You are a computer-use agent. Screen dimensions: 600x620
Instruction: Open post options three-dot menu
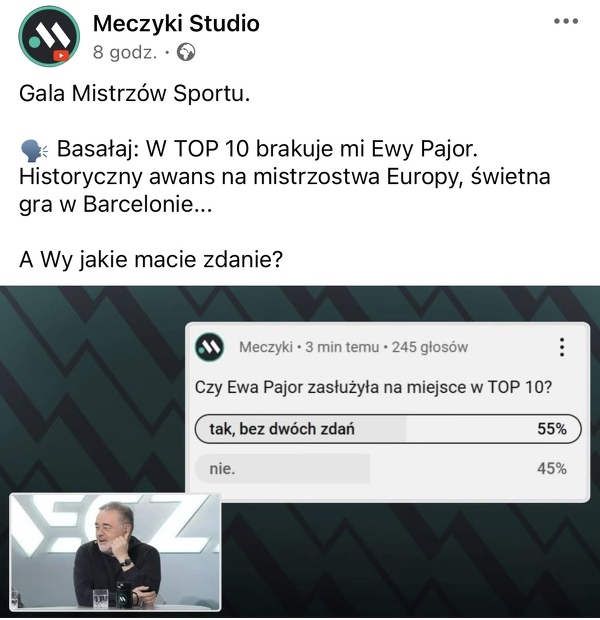point(566,21)
